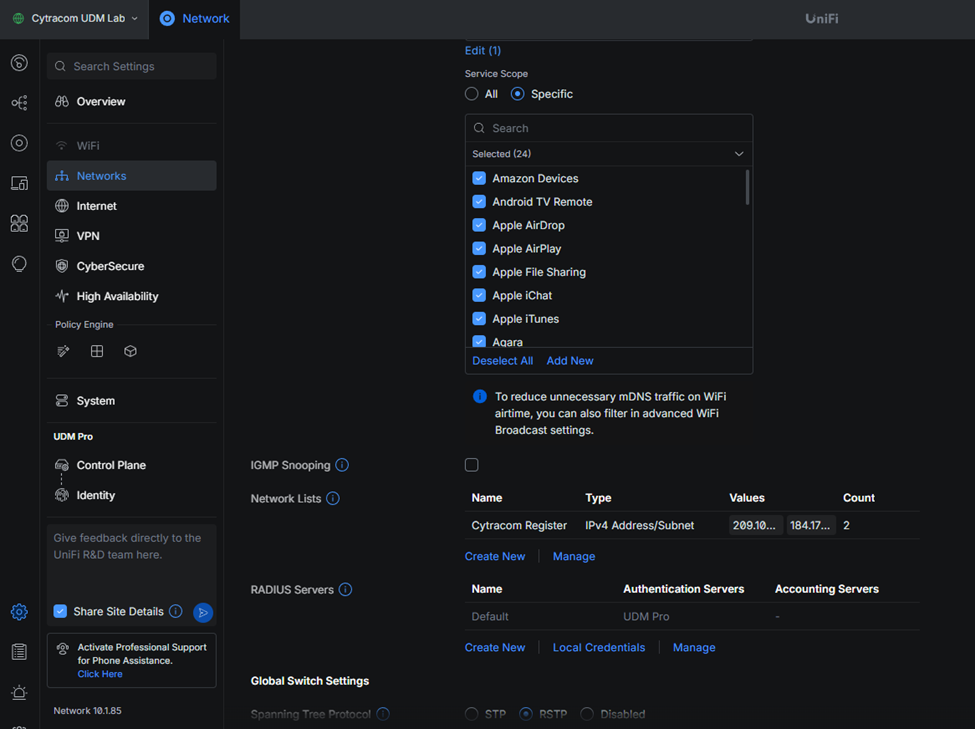Open the topology icon in left rail

[19, 103]
